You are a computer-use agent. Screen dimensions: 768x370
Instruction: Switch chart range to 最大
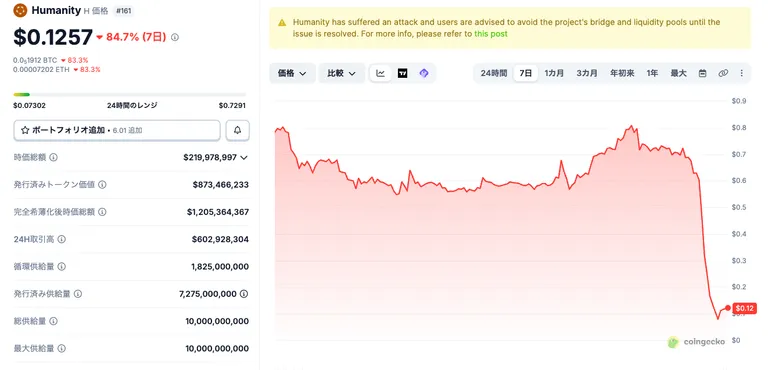point(678,74)
